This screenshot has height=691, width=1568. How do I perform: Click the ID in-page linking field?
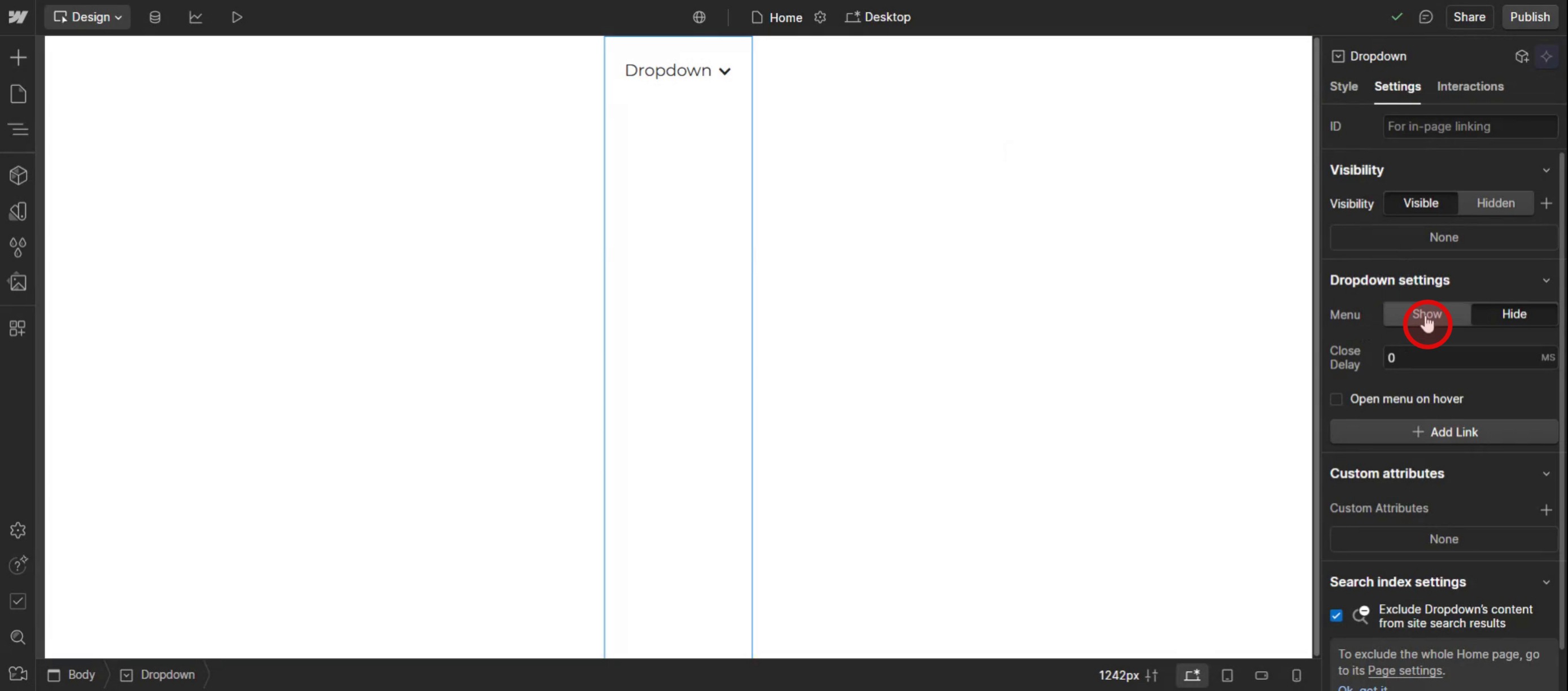pos(1469,126)
